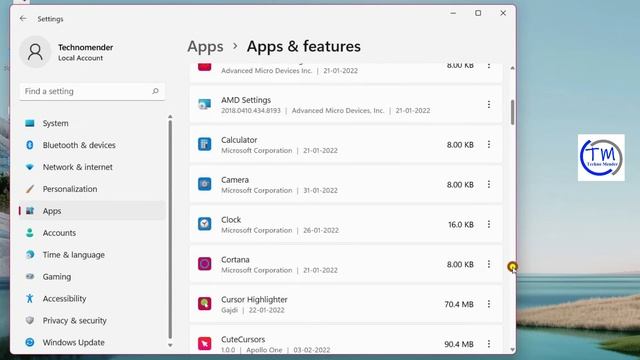Open the three-dot menu for Clock
Image resolution: width=640 pixels, height=360 pixels.
(489, 224)
